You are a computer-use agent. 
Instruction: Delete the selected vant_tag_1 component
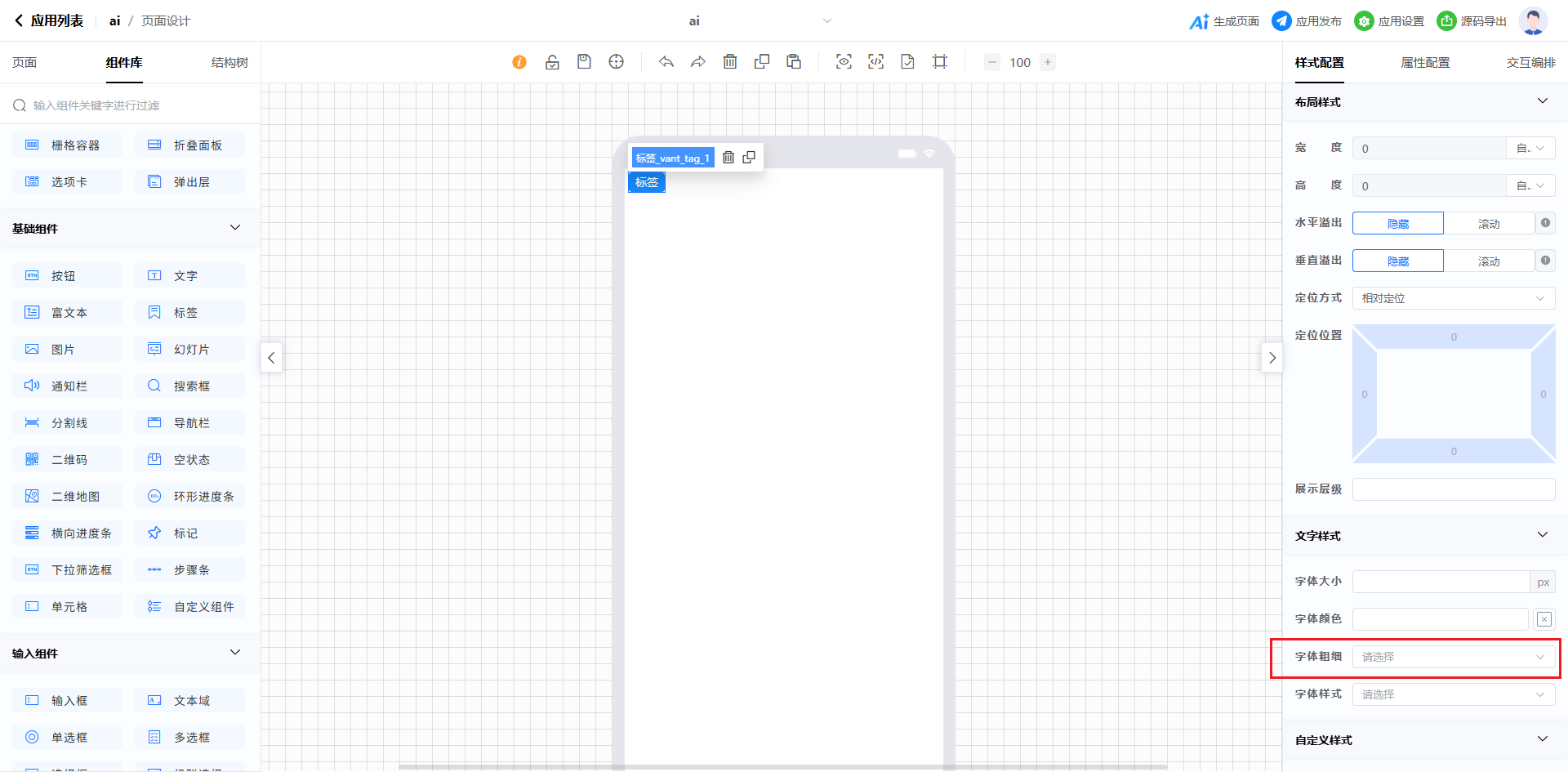[728, 158]
